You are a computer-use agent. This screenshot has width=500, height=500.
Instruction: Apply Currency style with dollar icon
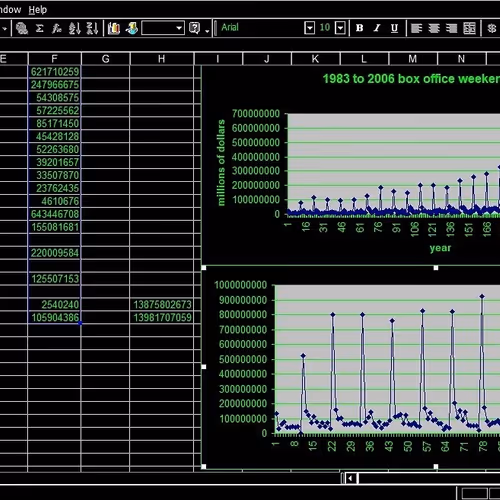[x=492, y=28]
